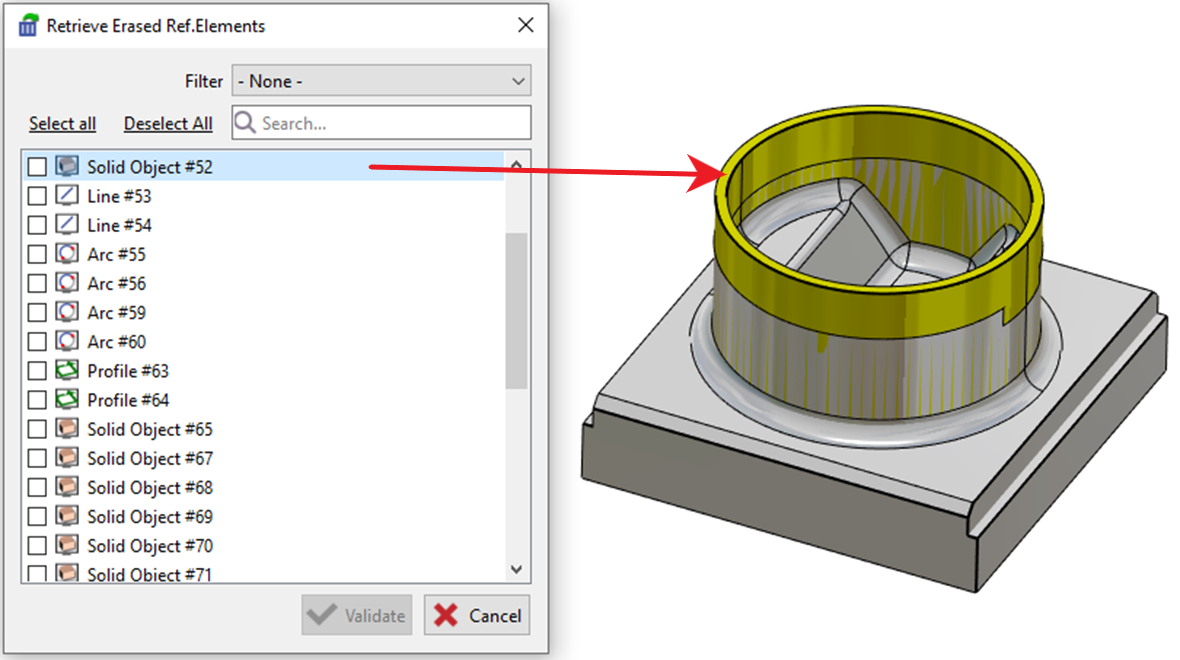
Task: Enable the Line #54 checkbox
Action: coord(37,225)
